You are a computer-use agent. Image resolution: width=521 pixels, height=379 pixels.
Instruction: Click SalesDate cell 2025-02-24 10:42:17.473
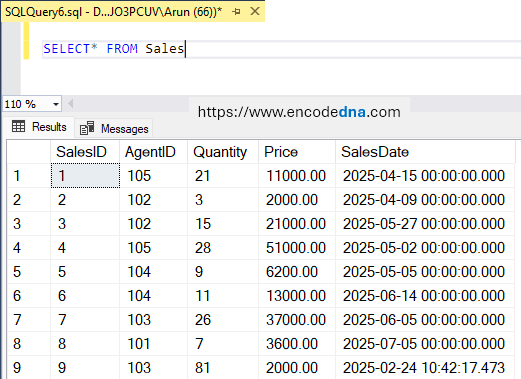click(x=425, y=367)
